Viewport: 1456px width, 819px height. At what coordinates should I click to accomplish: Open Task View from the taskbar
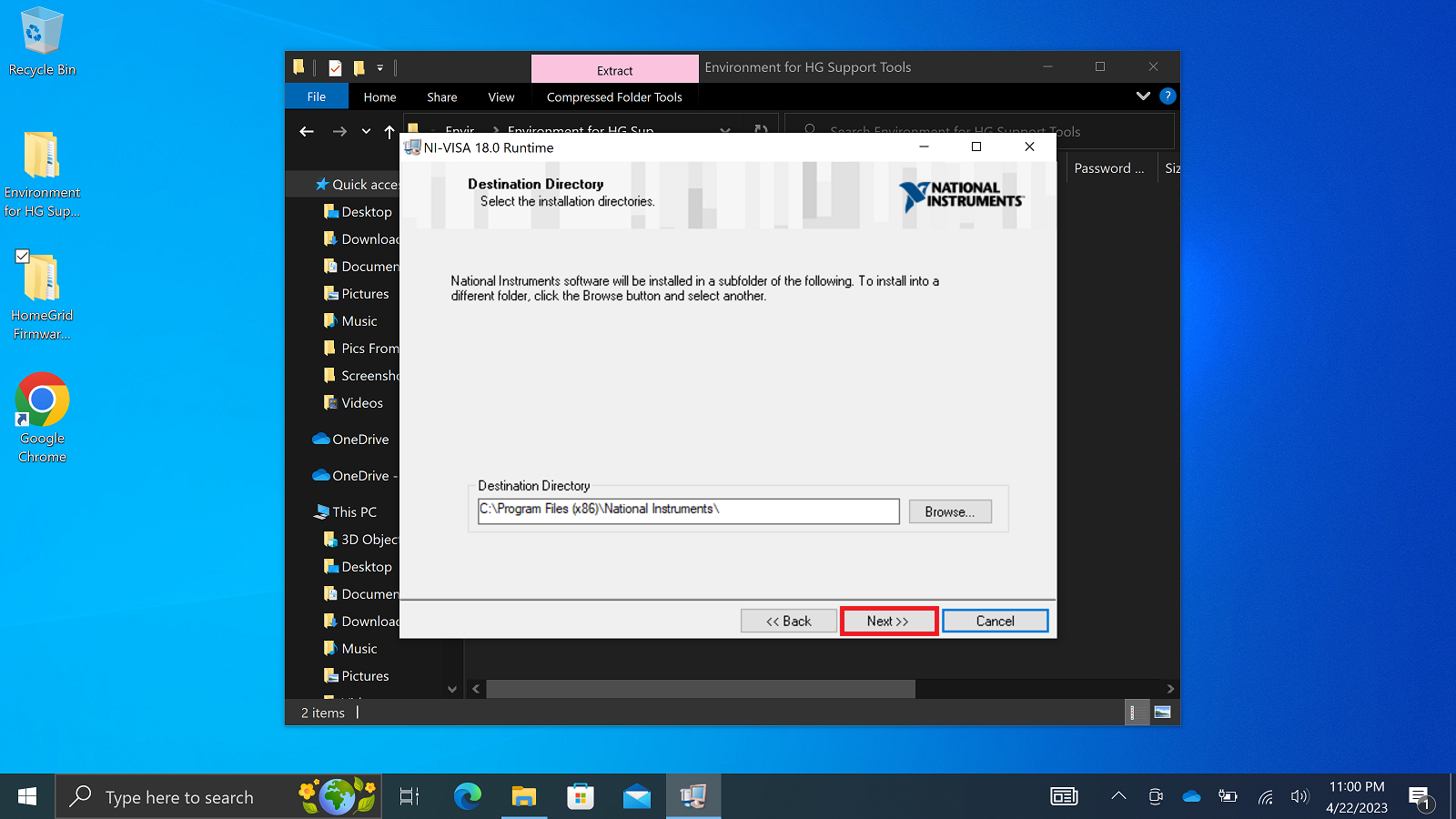pos(409,797)
